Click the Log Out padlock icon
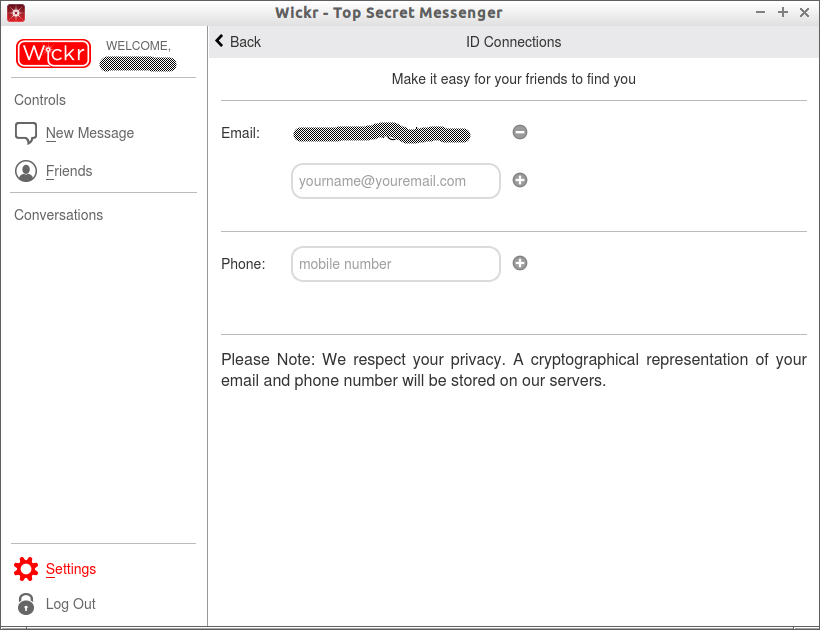This screenshot has height=630, width=820. (26, 604)
